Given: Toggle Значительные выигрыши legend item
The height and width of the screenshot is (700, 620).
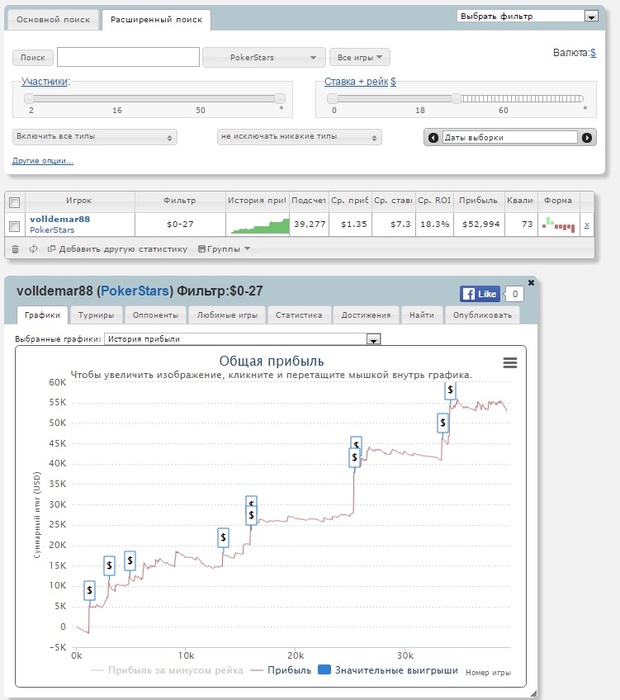Looking at the screenshot, I should click(388, 670).
